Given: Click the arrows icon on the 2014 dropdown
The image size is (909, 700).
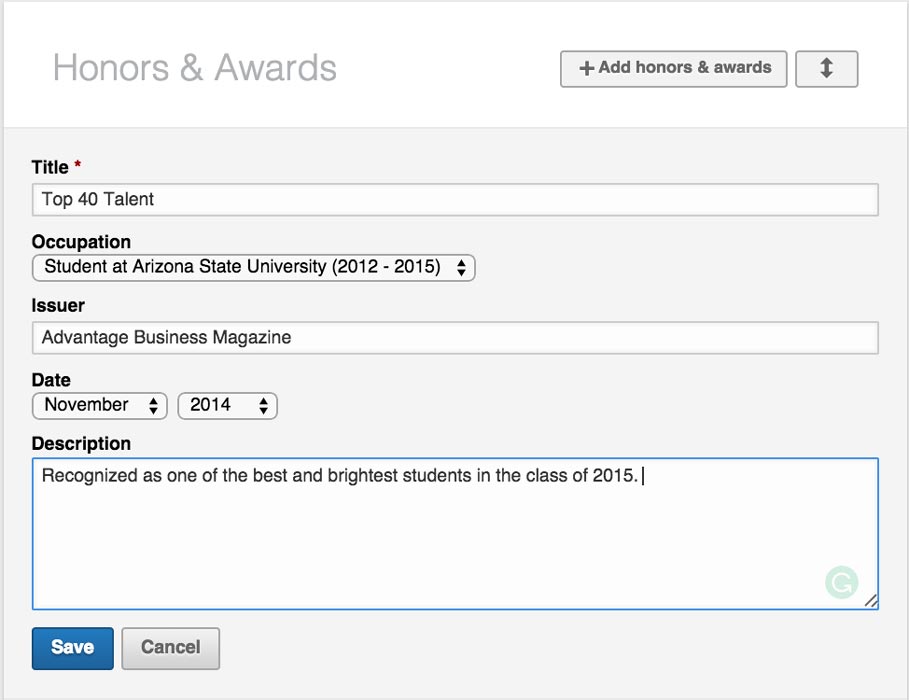Looking at the screenshot, I should 262,405.
